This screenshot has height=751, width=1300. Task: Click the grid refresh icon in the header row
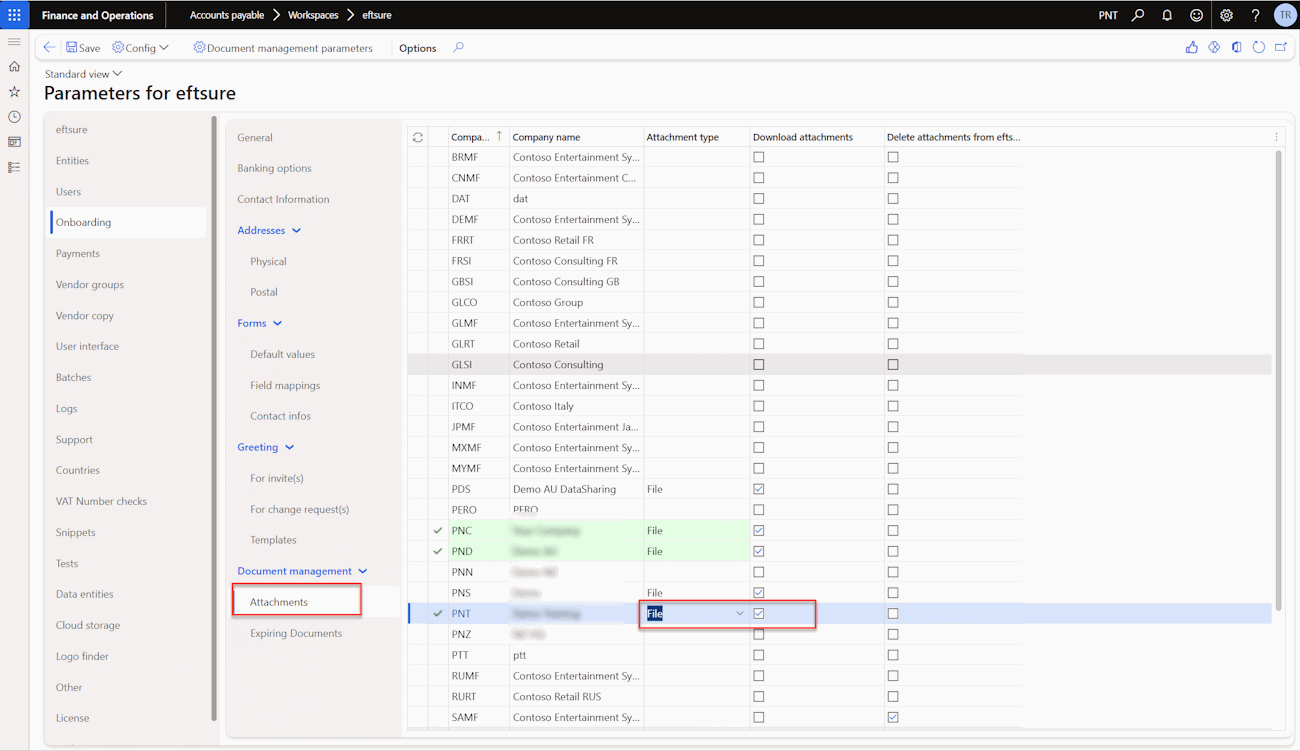[x=418, y=137]
